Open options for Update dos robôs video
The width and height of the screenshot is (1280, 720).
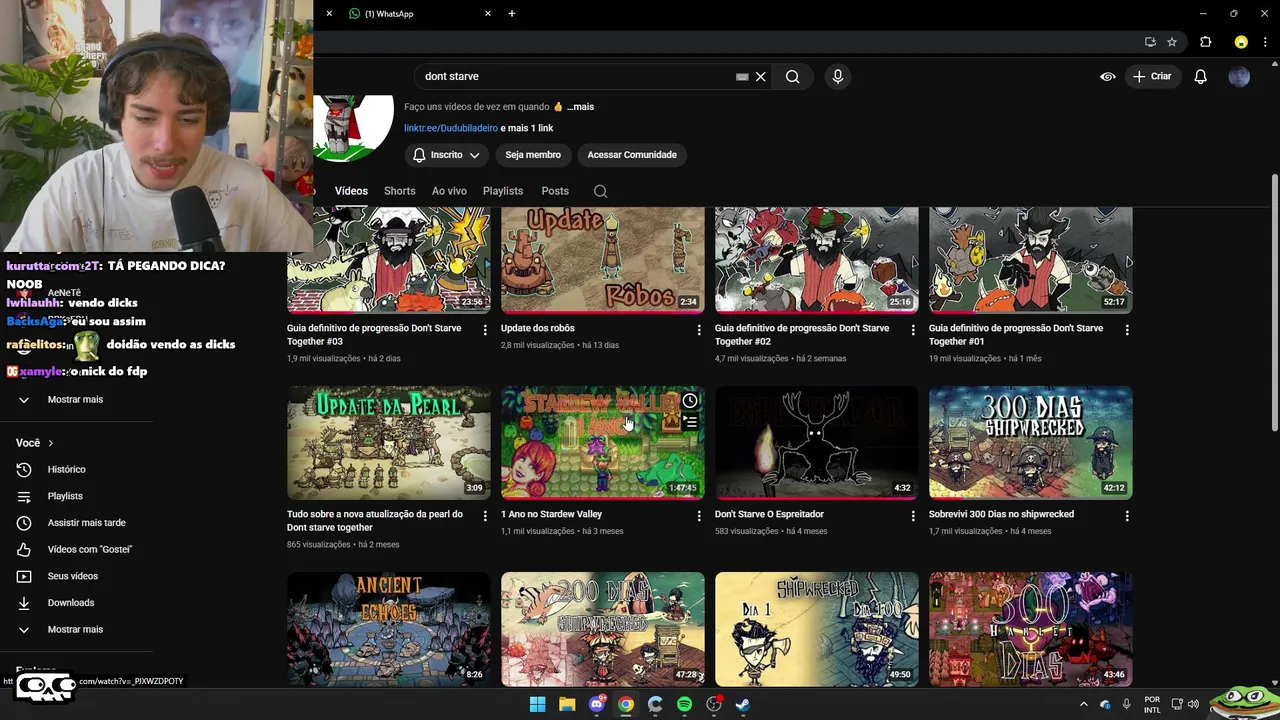tap(699, 330)
